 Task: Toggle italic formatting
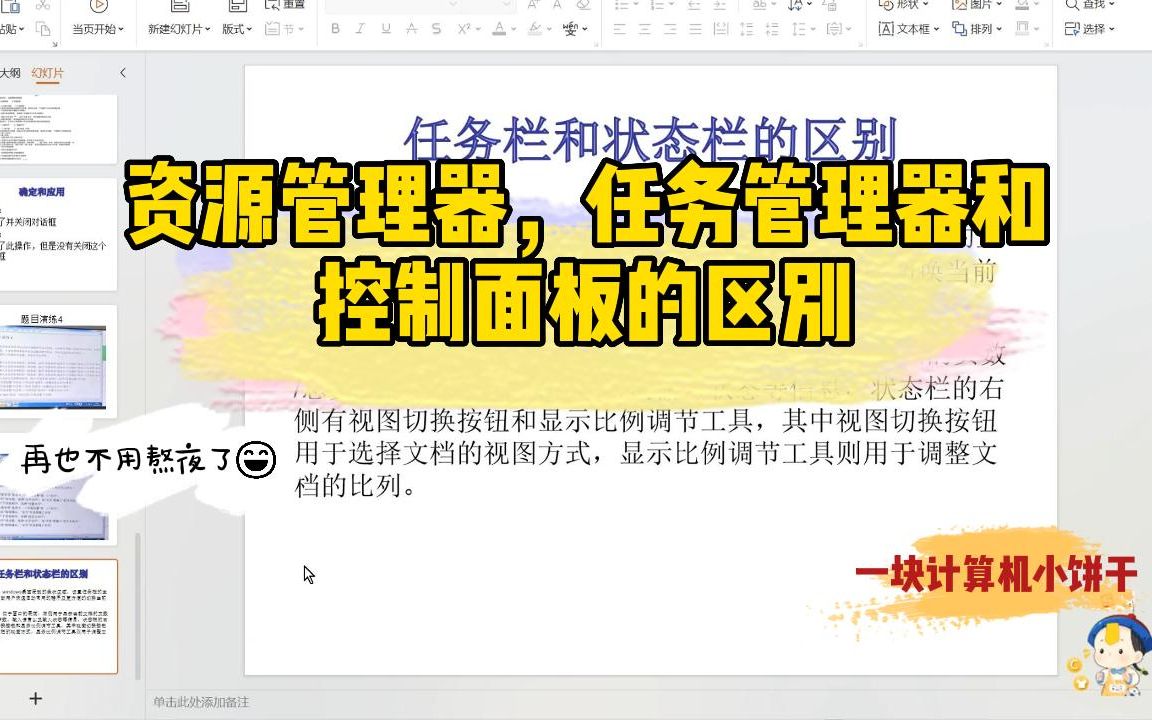360,29
